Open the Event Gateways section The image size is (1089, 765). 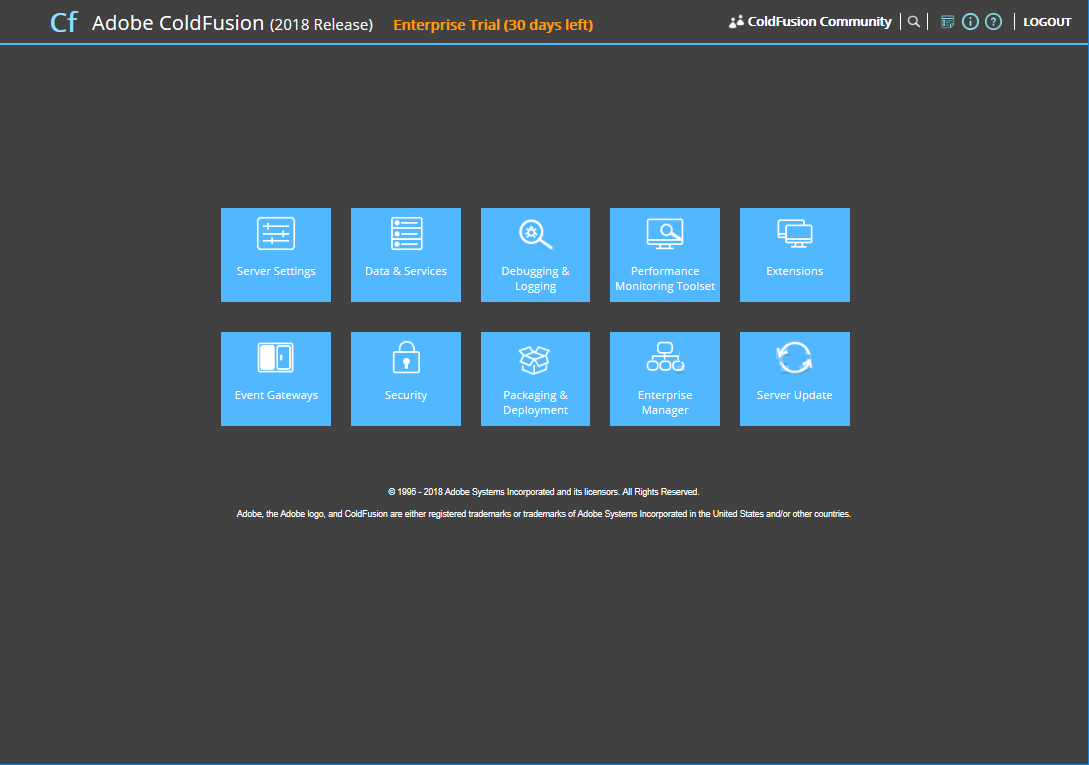(x=275, y=378)
